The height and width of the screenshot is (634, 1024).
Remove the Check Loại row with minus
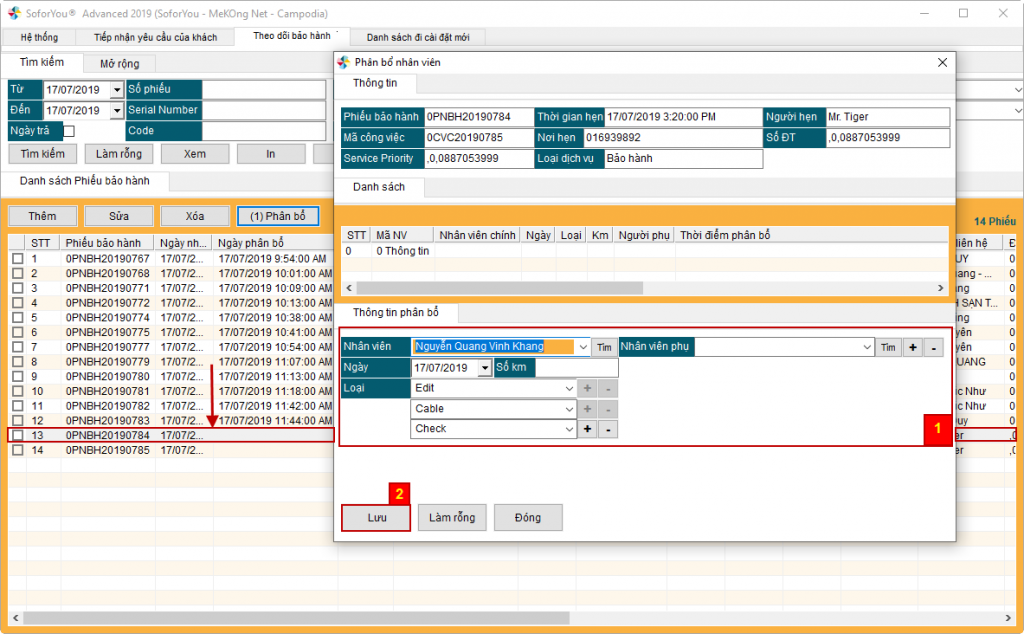[609, 429]
